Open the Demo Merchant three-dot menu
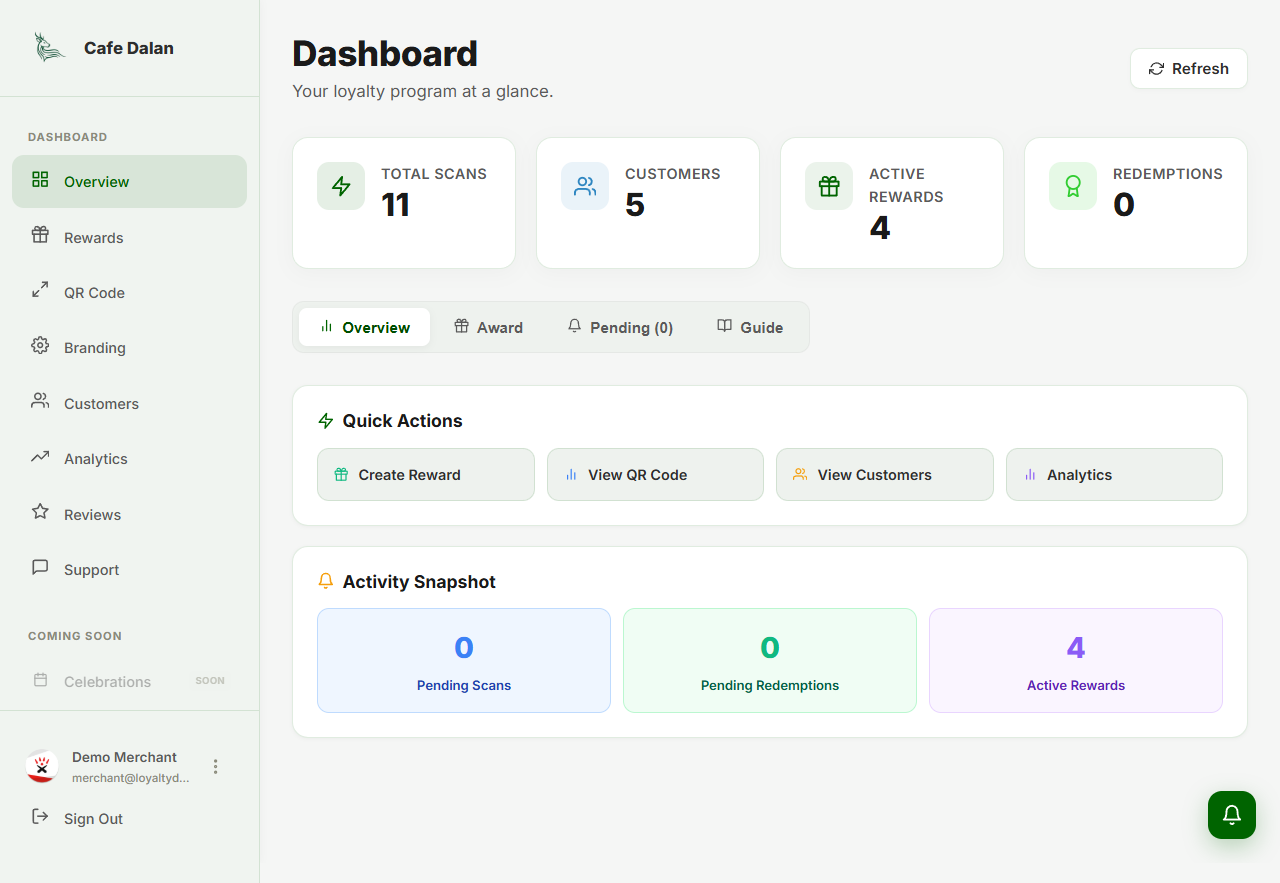Image resolution: width=1280 pixels, height=883 pixels. pos(215,766)
